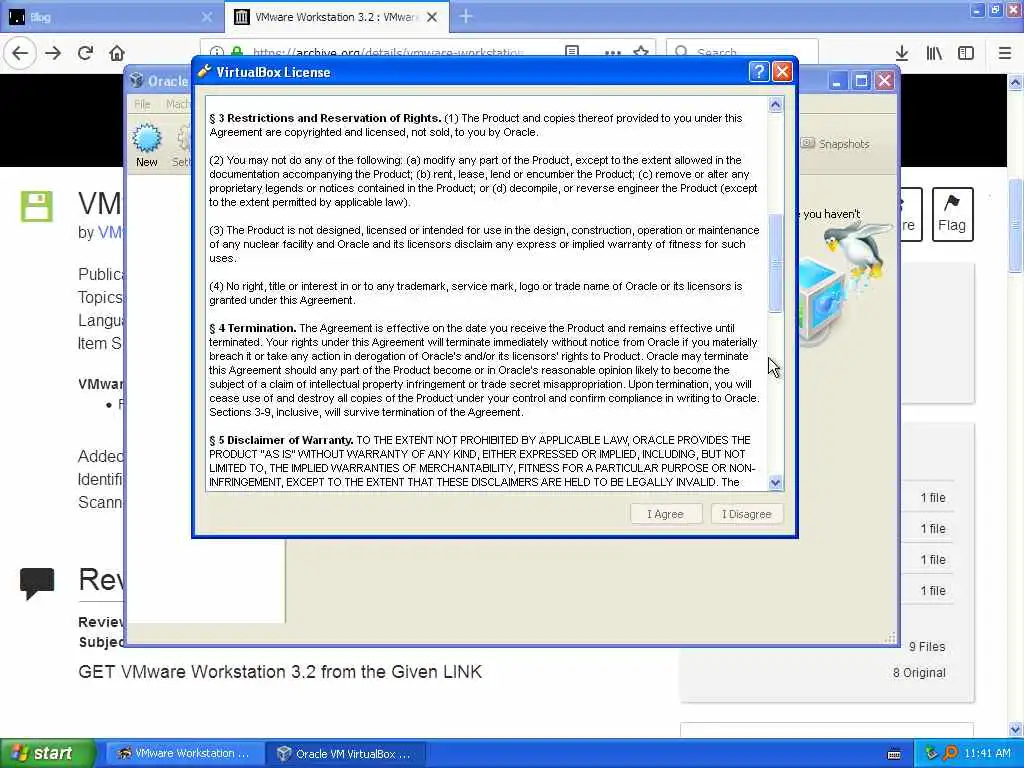Click the license scrollbar up arrow

775,104
